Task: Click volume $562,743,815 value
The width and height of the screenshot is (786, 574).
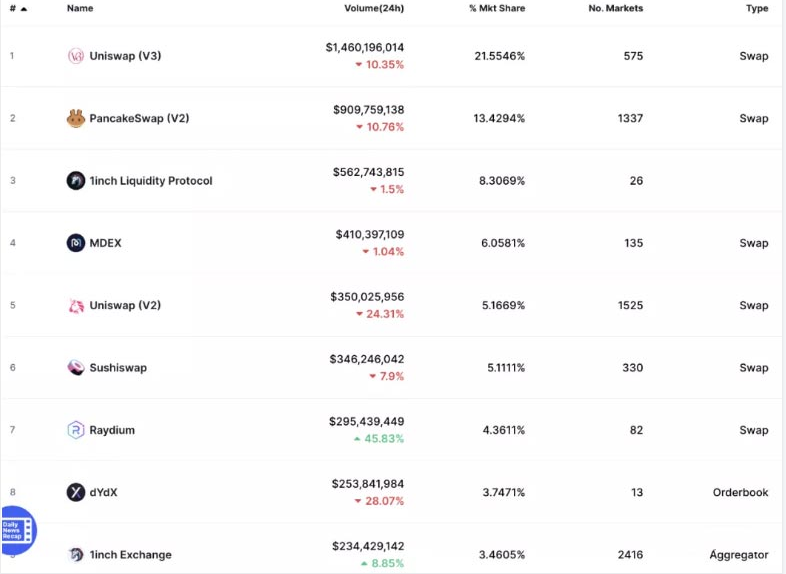Action: click(368, 172)
